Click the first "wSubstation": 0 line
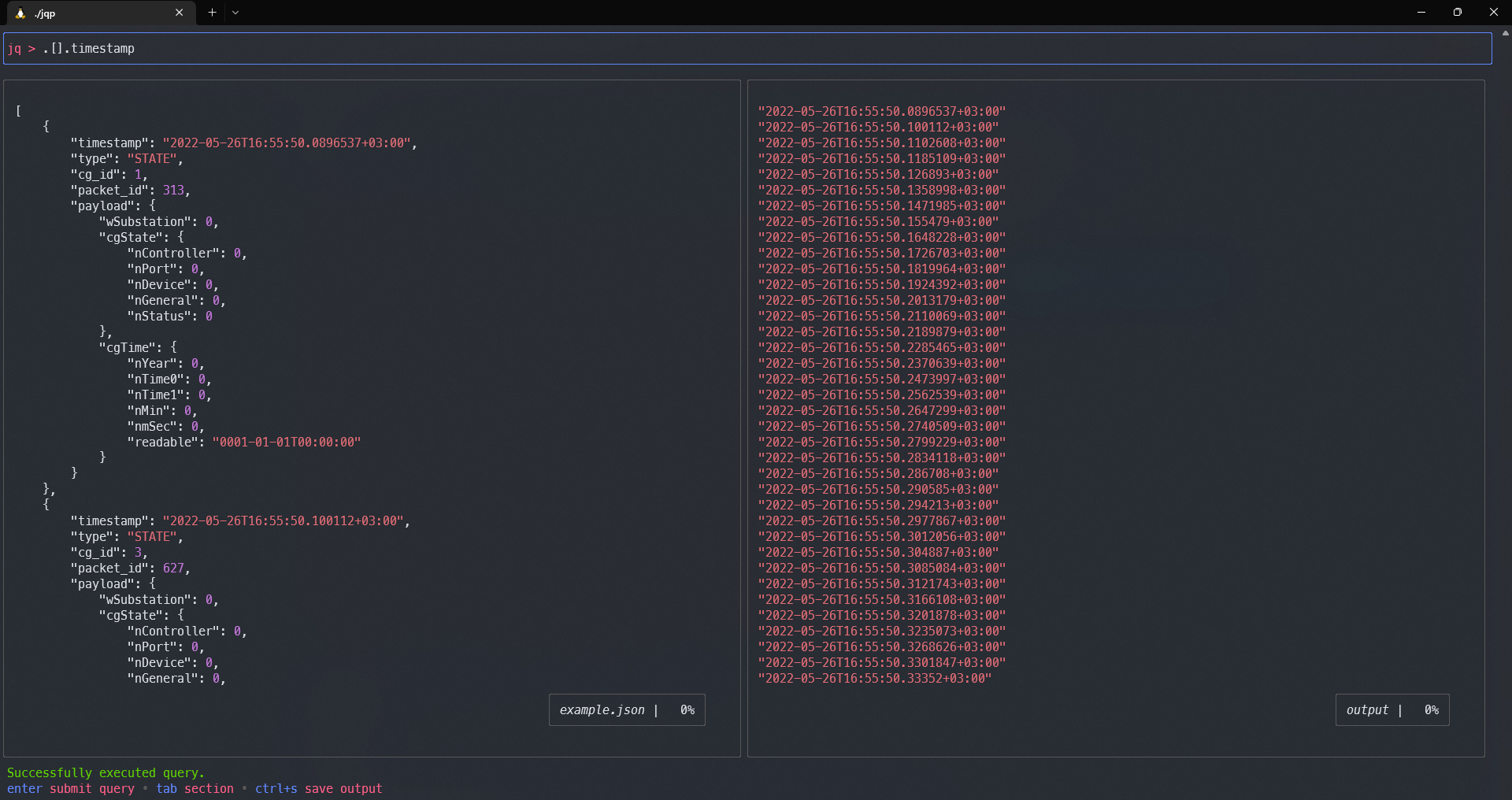 (158, 221)
